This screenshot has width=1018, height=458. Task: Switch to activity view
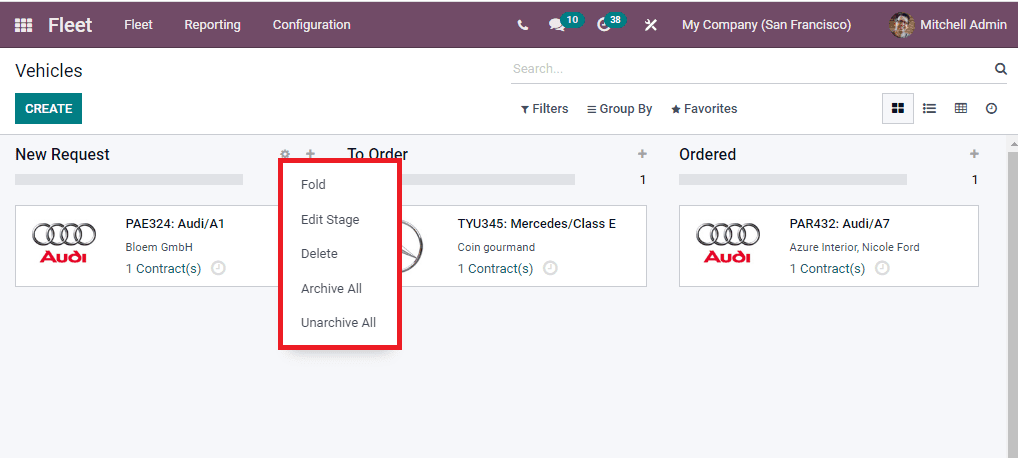click(991, 108)
